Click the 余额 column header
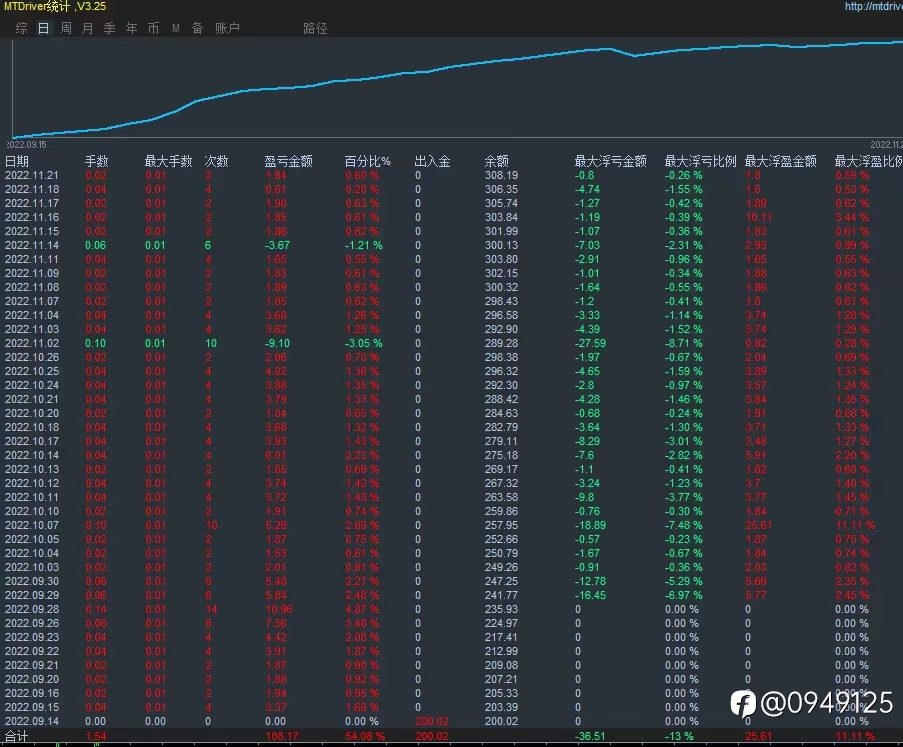The width and height of the screenshot is (903, 747). coord(496,161)
